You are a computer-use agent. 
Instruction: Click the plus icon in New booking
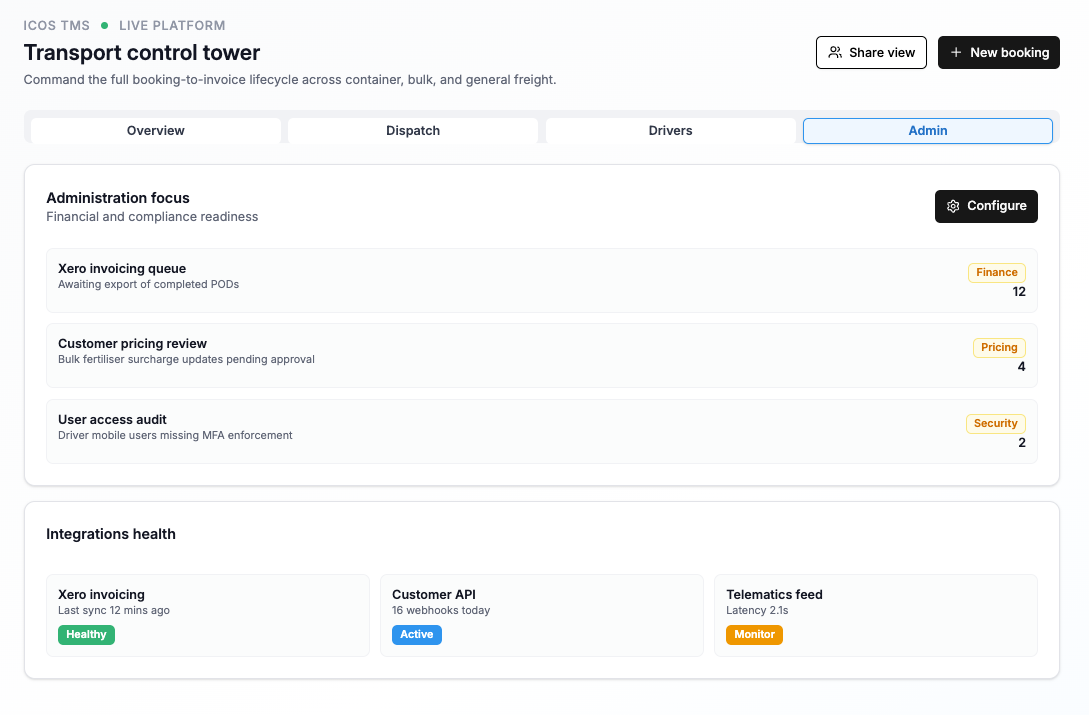pyautogui.click(x=956, y=53)
